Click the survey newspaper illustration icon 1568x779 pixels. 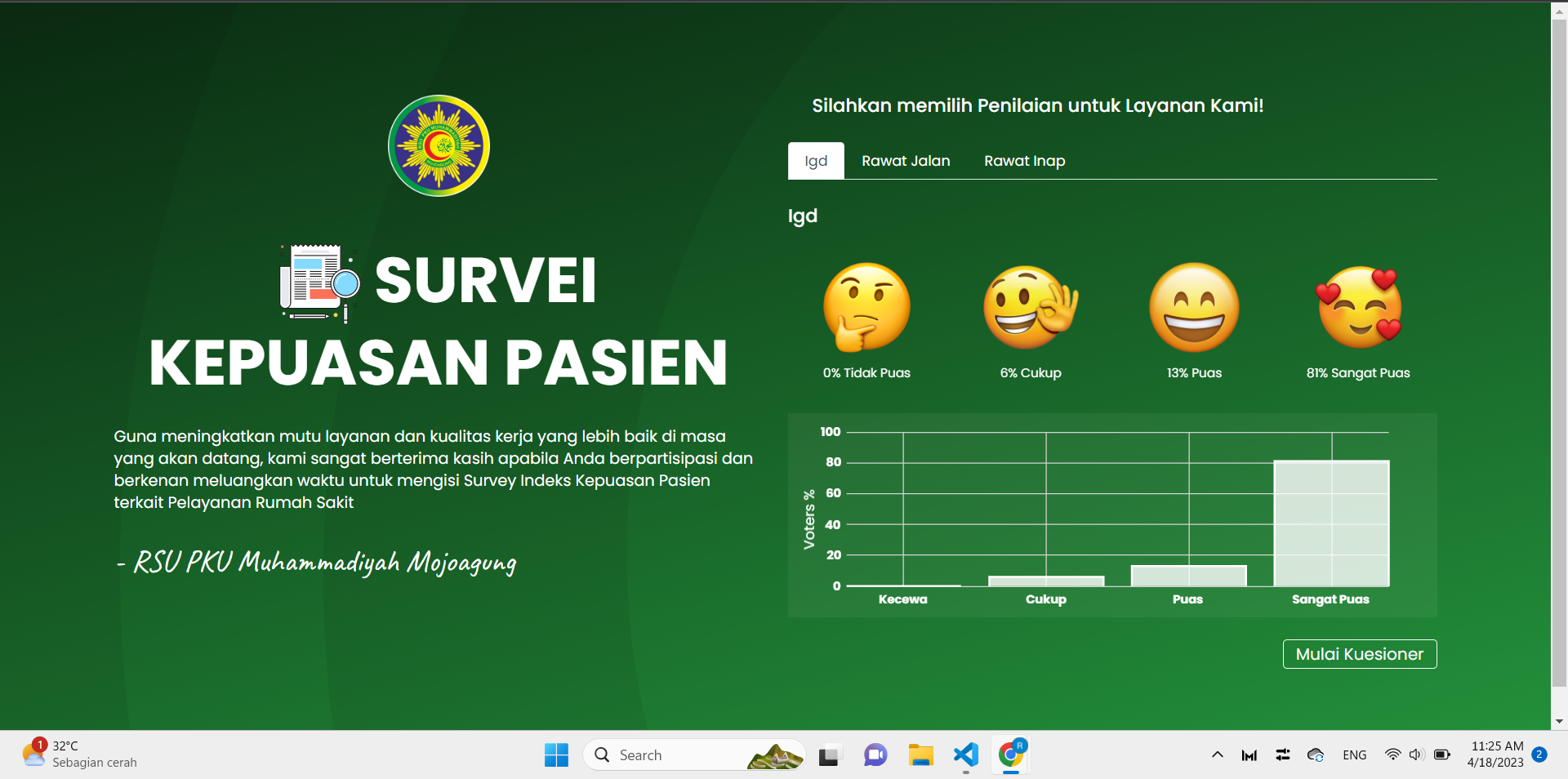(x=319, y=283)
